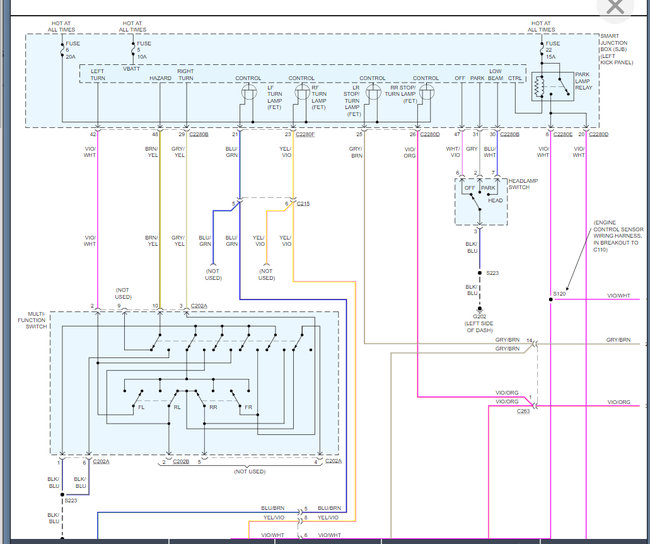650x544 pixels.
Task: Click the 'C202B' connector label
Action: point(181,461)
